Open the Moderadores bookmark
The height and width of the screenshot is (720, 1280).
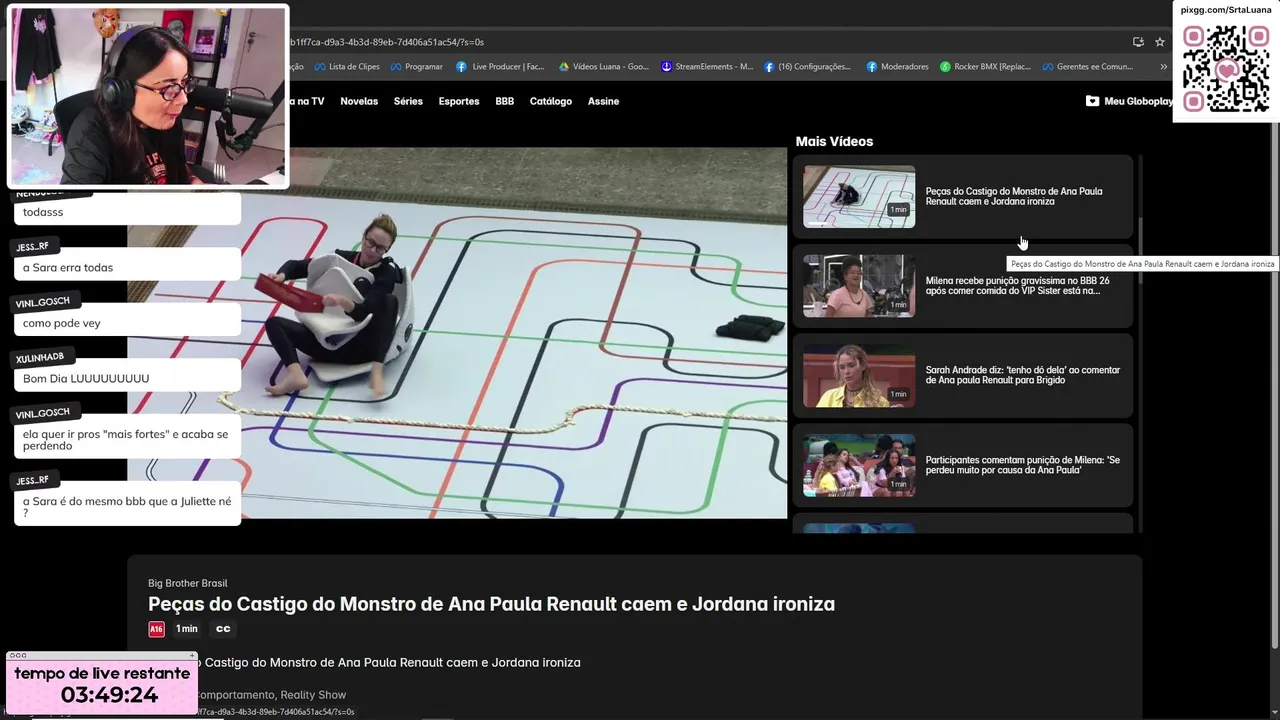[898, 67]
